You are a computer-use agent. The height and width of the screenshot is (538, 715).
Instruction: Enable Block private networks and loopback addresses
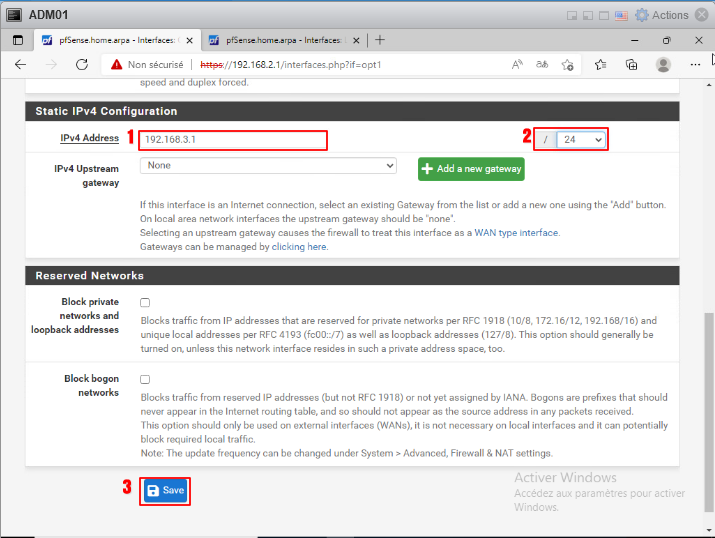click(x=146, y=302)
